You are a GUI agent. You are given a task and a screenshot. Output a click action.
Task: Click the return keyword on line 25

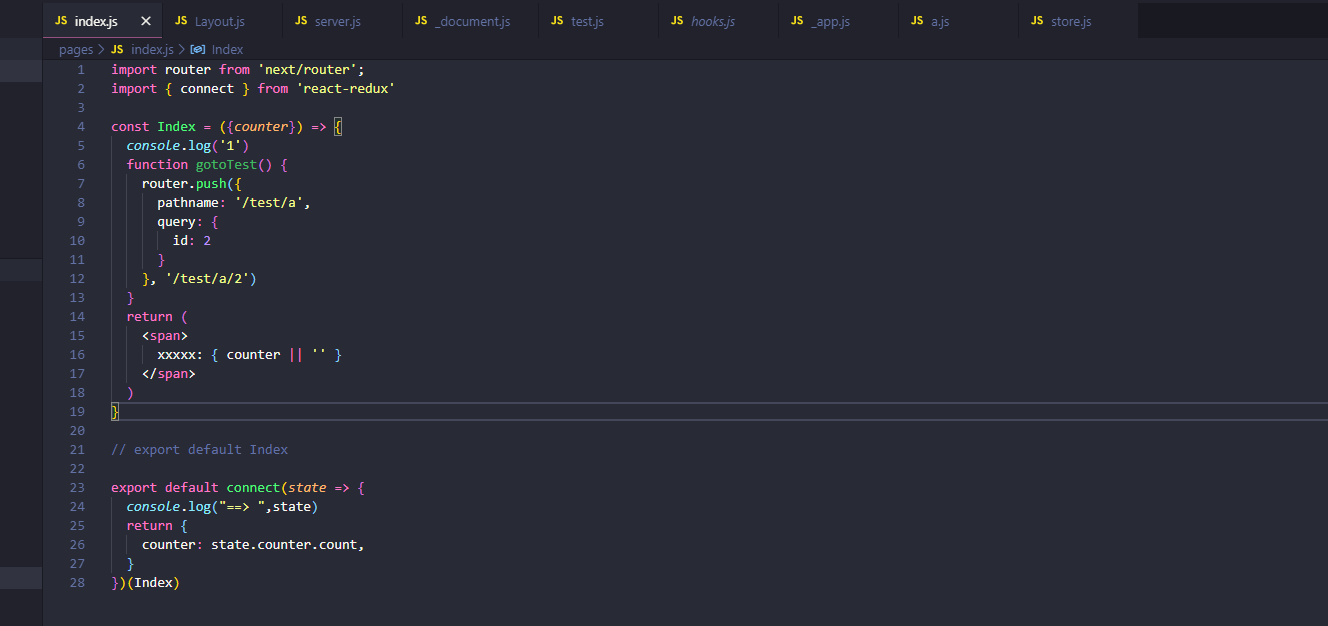(x=150, y=526)
